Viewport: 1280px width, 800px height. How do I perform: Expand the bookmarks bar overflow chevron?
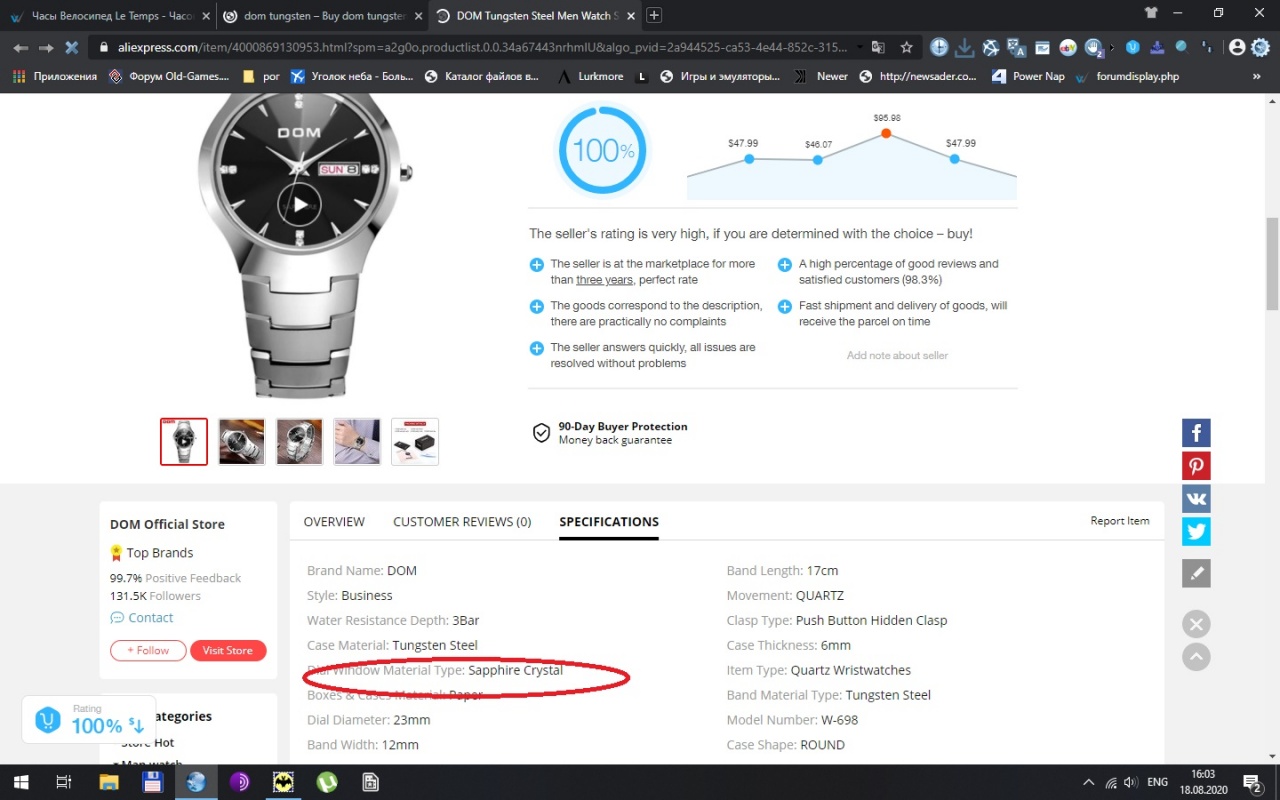1257,76
